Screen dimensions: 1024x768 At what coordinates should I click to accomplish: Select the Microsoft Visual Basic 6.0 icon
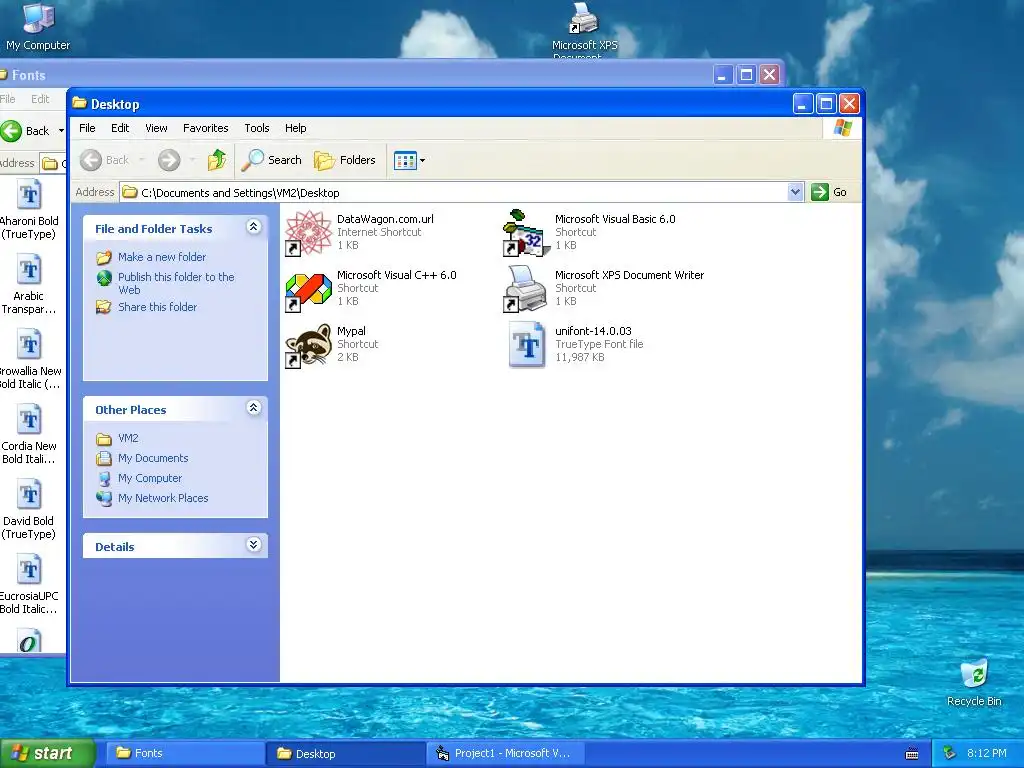tap(524, 232)
